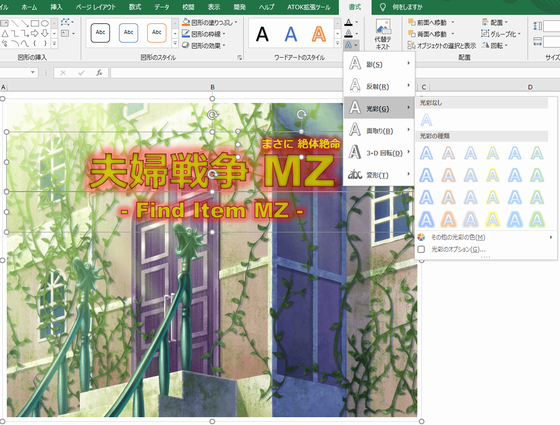Apply bottom-row green glow variation
Viewport: 560px width, 425px height.
coord(537,219)
